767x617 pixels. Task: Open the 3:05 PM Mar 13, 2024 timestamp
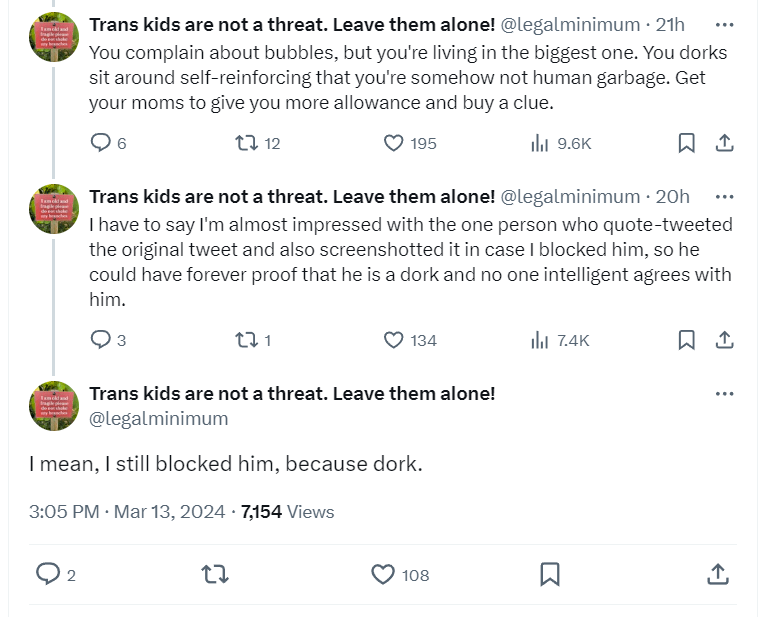click(x=128, y=512)
